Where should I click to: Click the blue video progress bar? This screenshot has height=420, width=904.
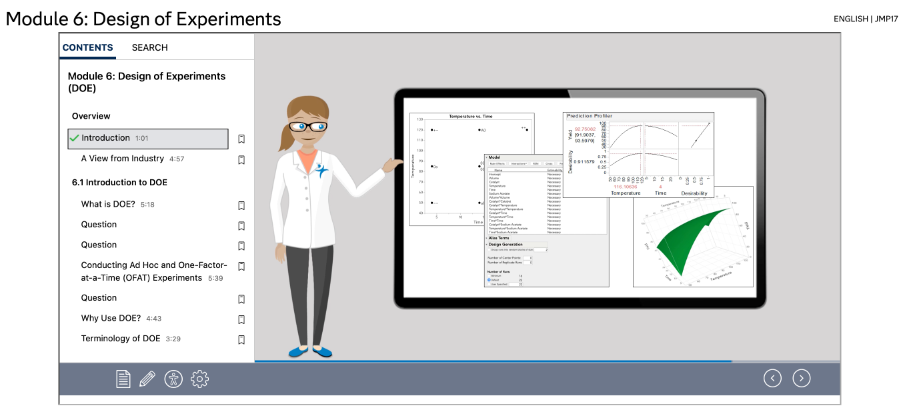(x=494, y=362)
